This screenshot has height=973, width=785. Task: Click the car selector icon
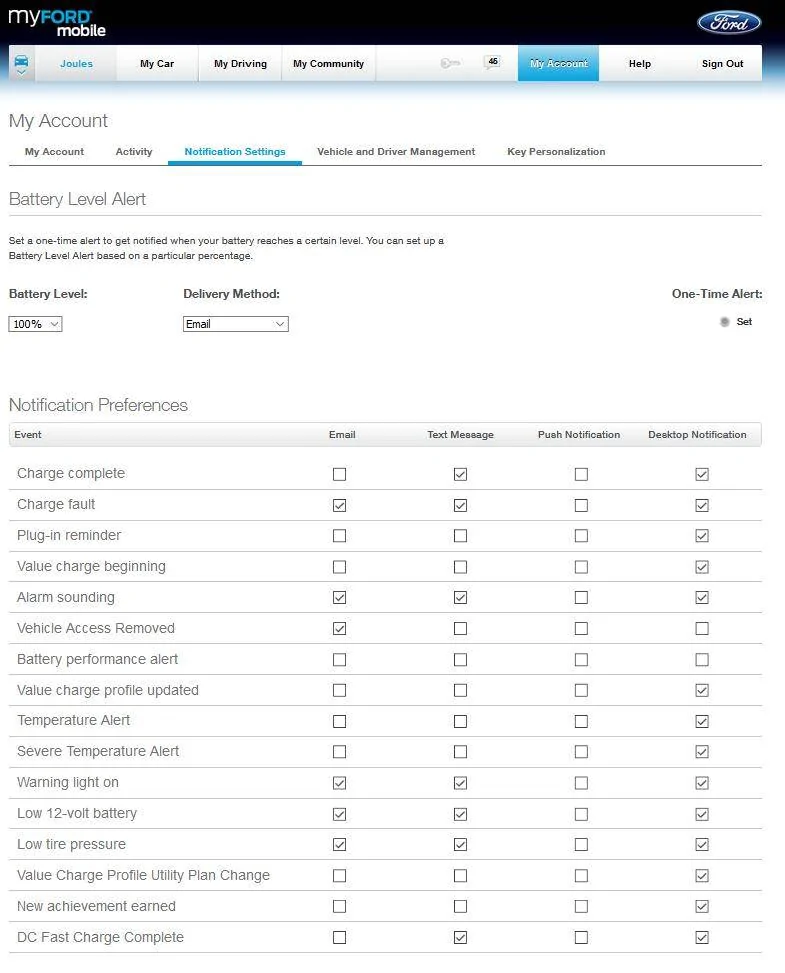(x=21, y=61)
